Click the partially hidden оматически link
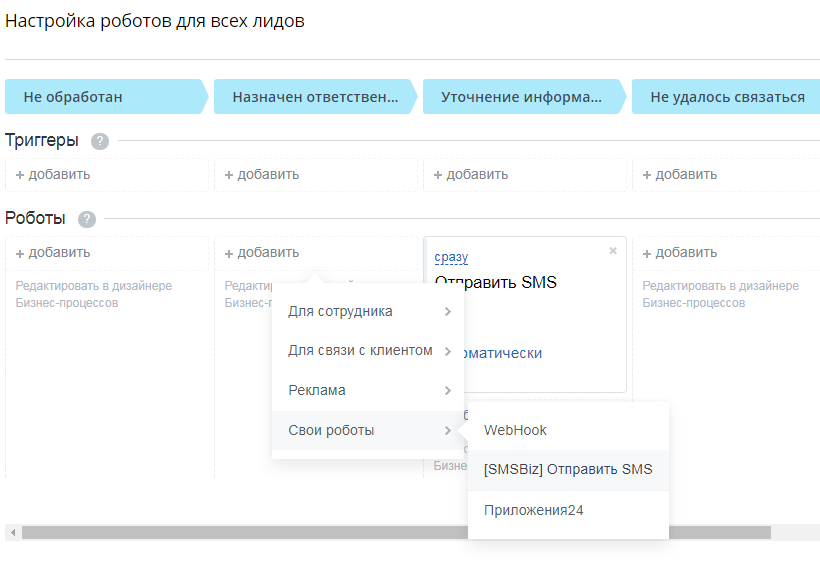This screenshot has height=567, width=820. click(503, 354)
